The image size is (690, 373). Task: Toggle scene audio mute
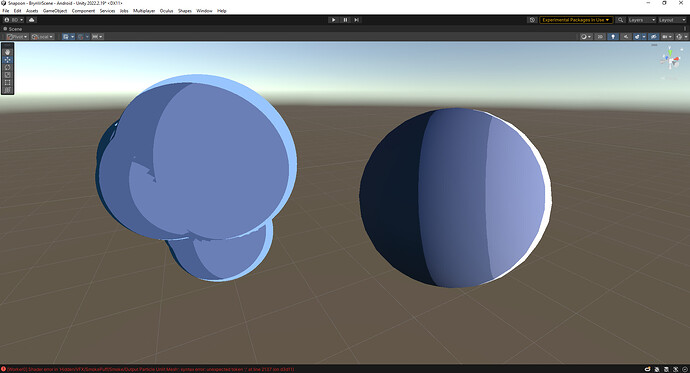[x=625, y=37]
